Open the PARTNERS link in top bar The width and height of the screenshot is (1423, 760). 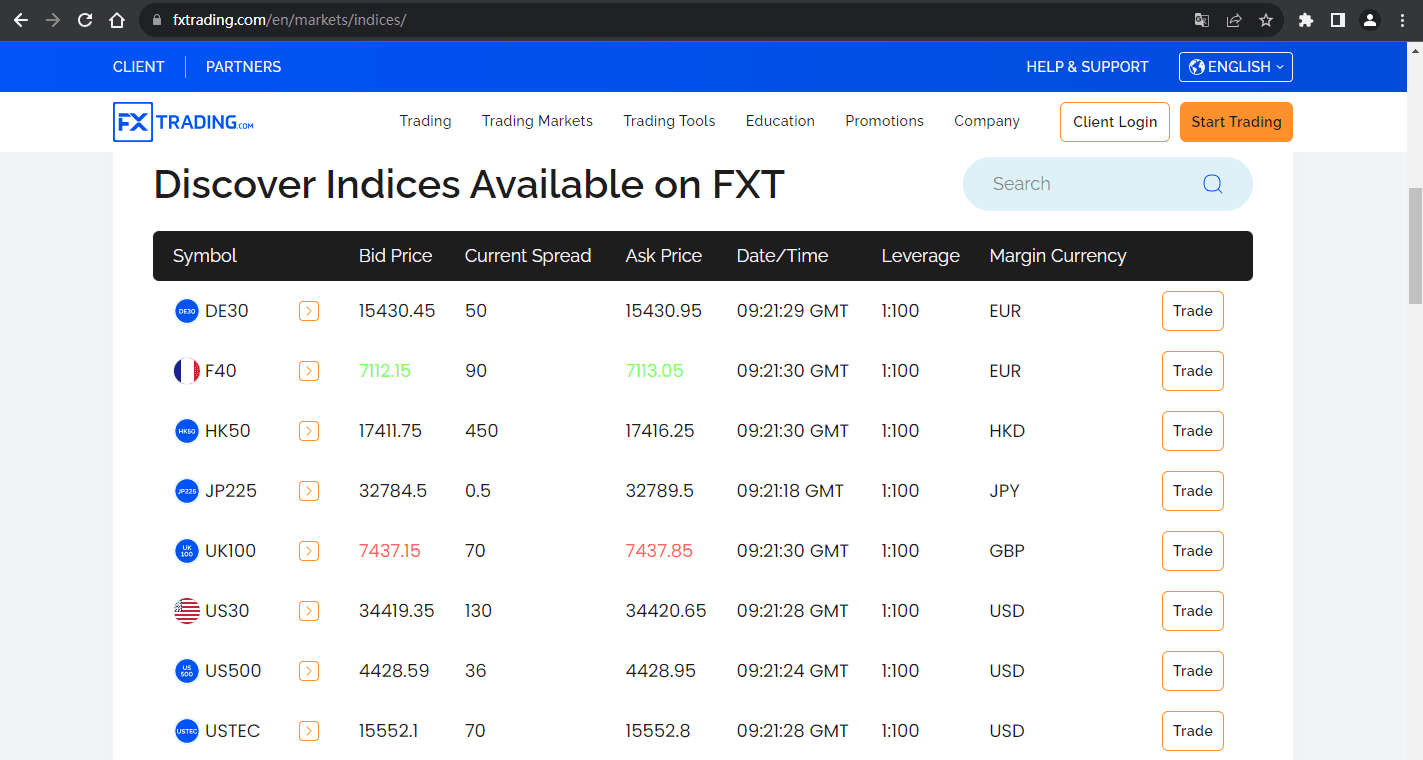pyautogui.click(x=243, y=67)
